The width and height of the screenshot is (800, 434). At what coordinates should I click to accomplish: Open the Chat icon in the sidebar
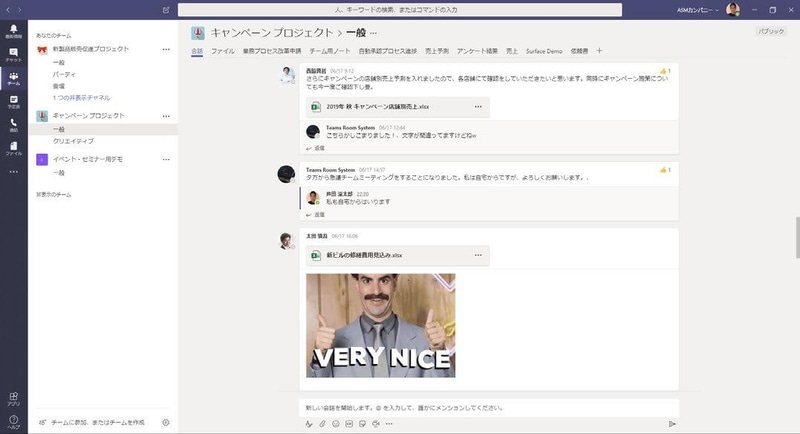point(14,55)
